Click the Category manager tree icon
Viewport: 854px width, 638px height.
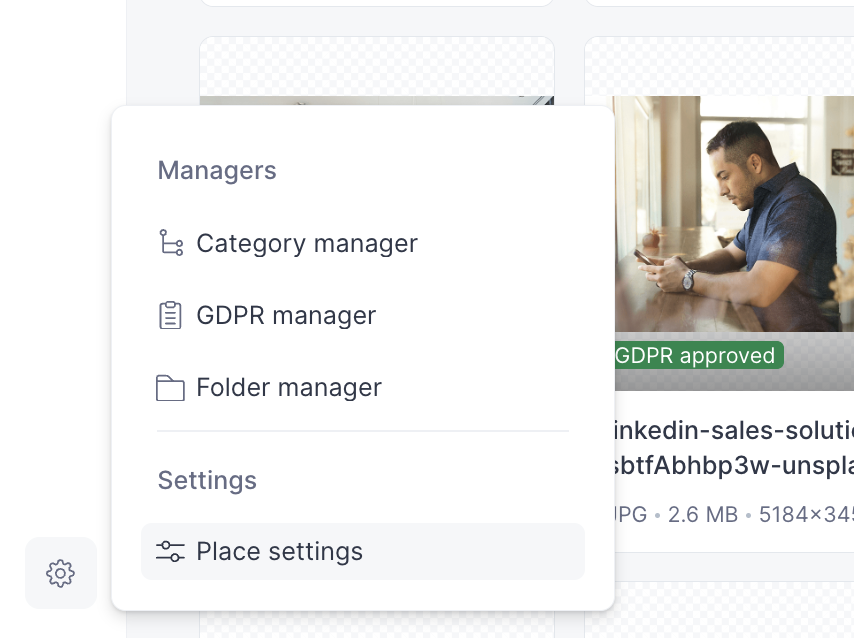tap(170, 242)
